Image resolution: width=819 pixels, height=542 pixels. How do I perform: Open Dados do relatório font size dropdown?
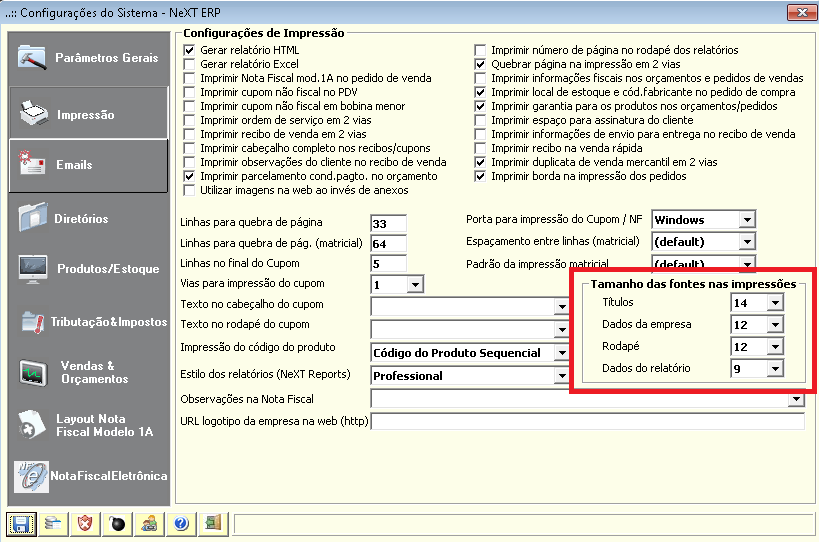pyautogui.click(x=775, y=369)
